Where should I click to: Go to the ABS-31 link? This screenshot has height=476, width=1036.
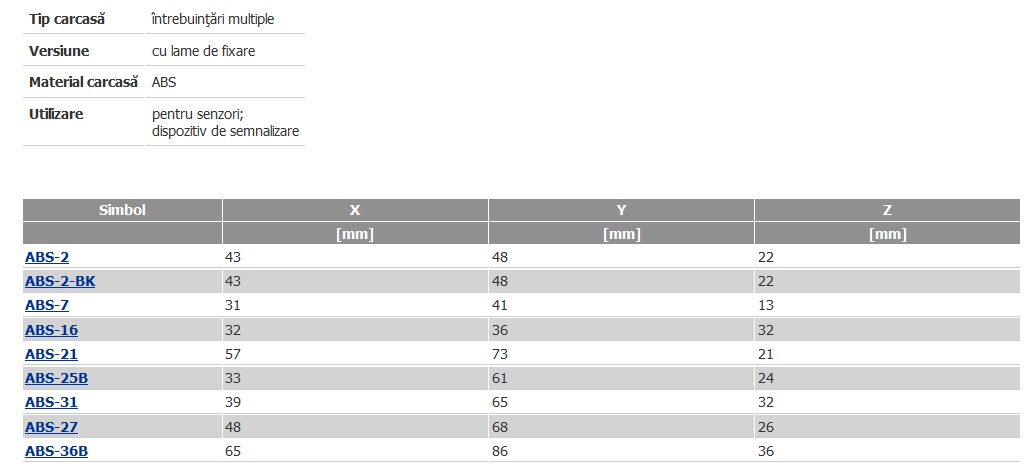pos(51,402)
